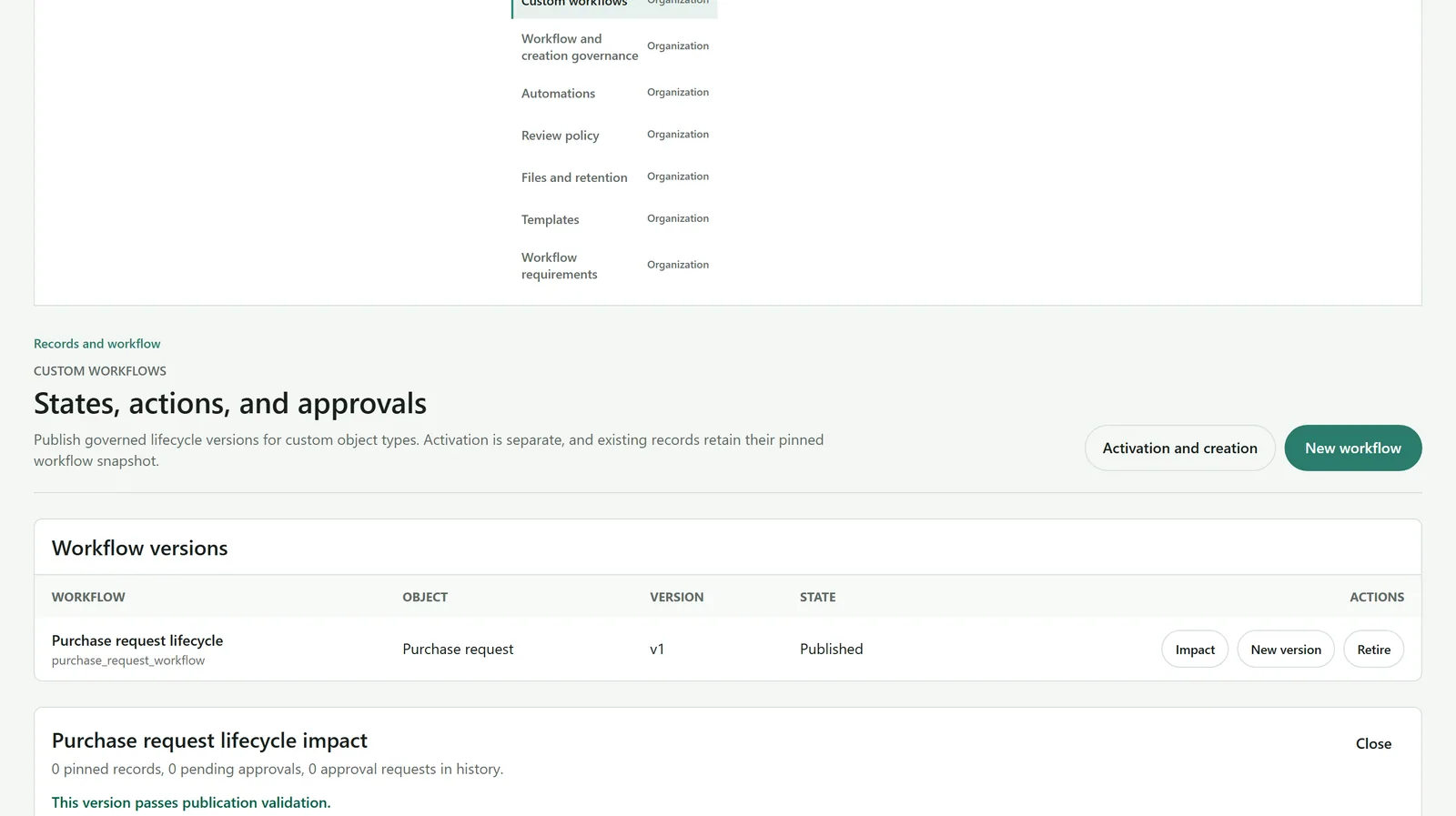This screenshot has height=816, width=1456.
Task: Click the CUSTOM WORKFLOWS label
Action: pos(100,371)
